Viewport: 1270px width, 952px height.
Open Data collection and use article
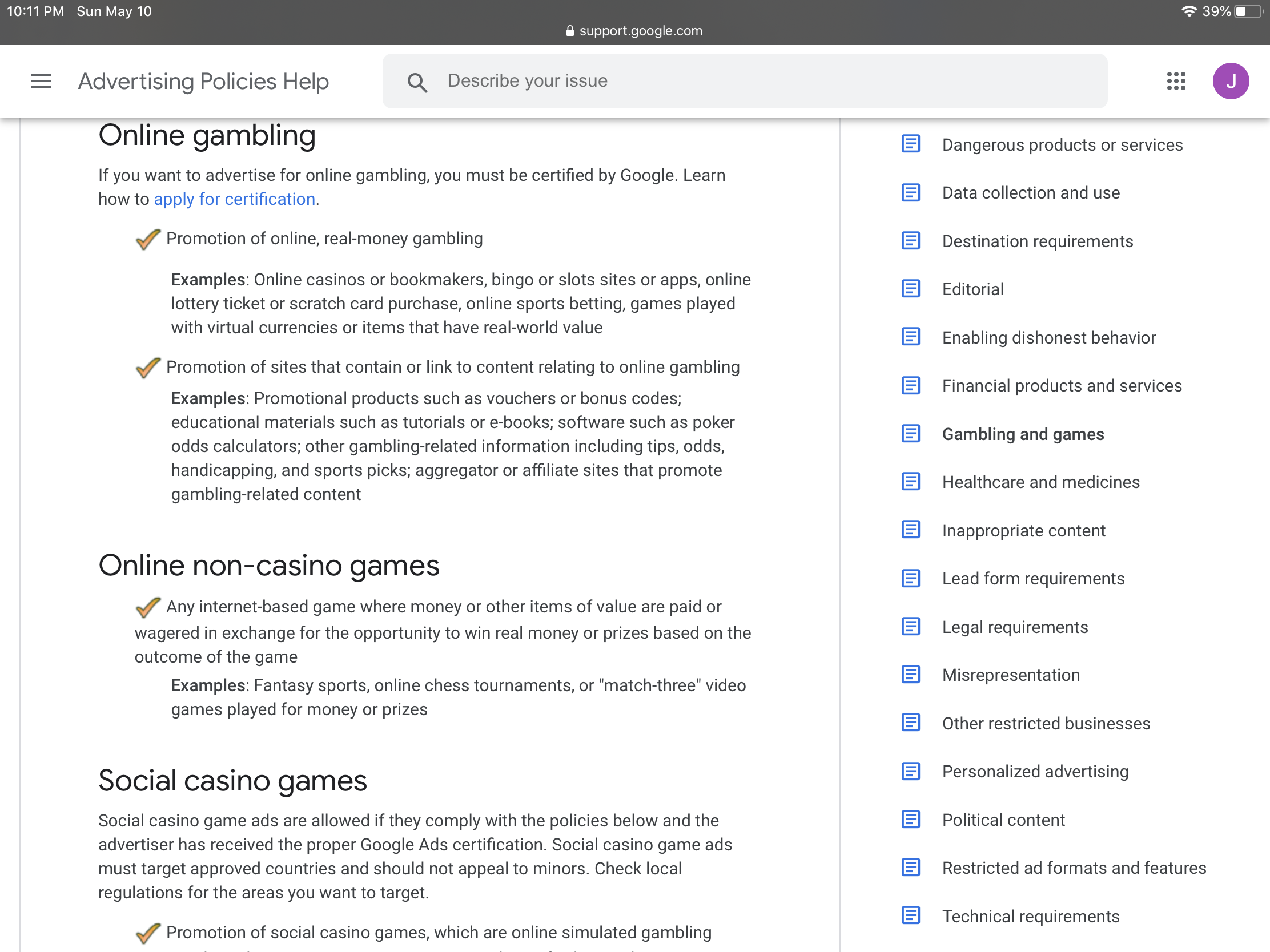tap(1031, 193)
